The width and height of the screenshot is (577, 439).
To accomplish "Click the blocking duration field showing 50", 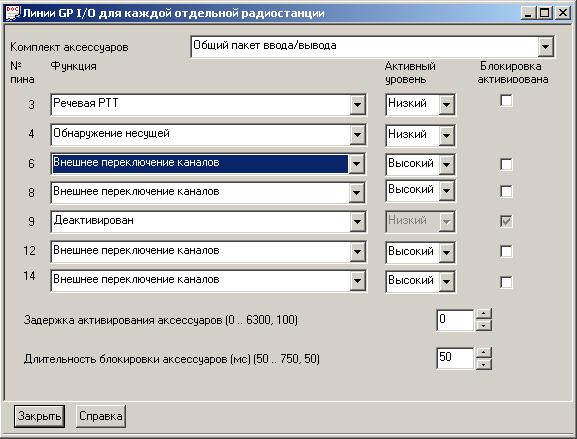I will [455, 358].
